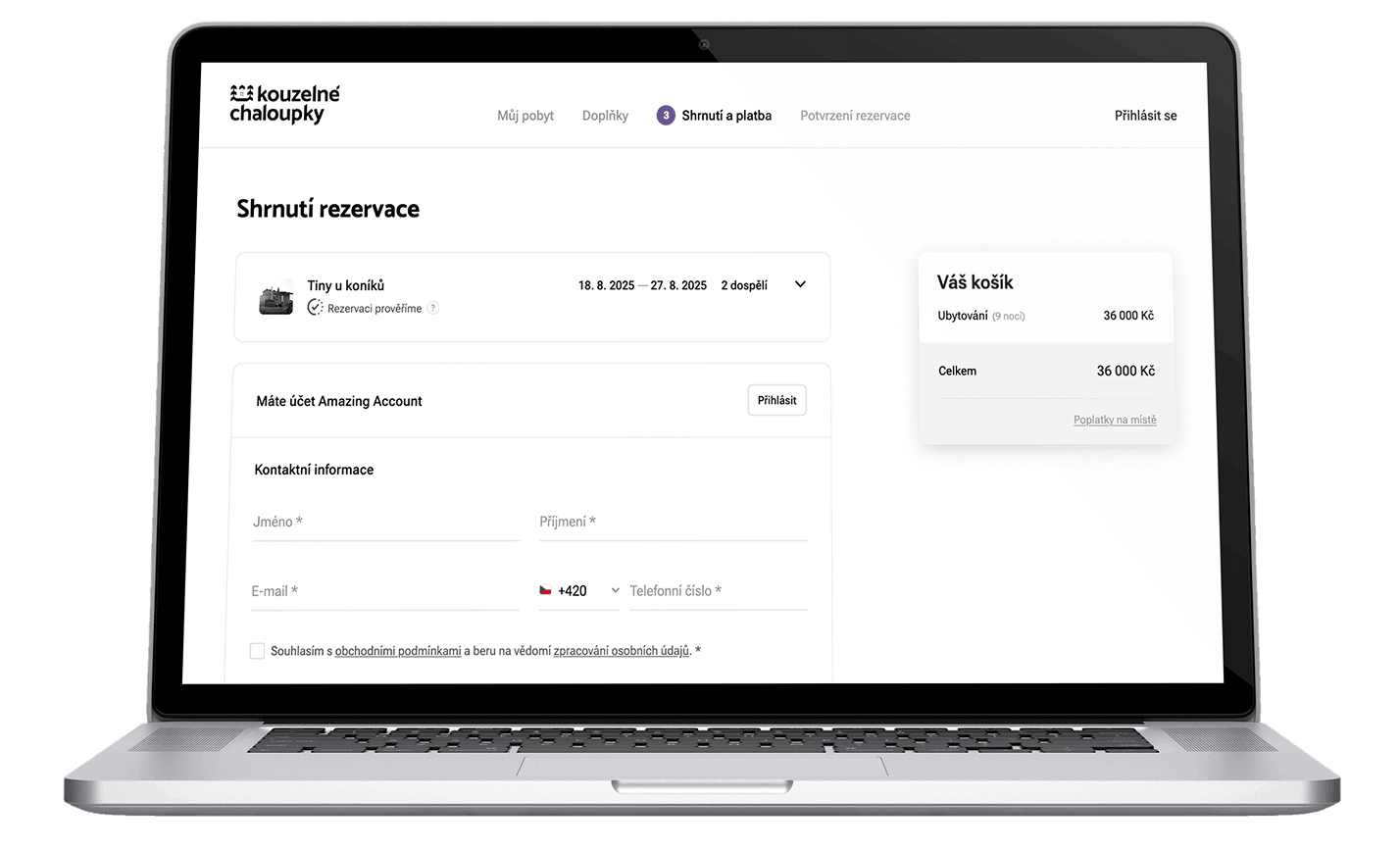Click the Czech flag icon
The width and height of the screenshot is (1400, 850).
545,590
